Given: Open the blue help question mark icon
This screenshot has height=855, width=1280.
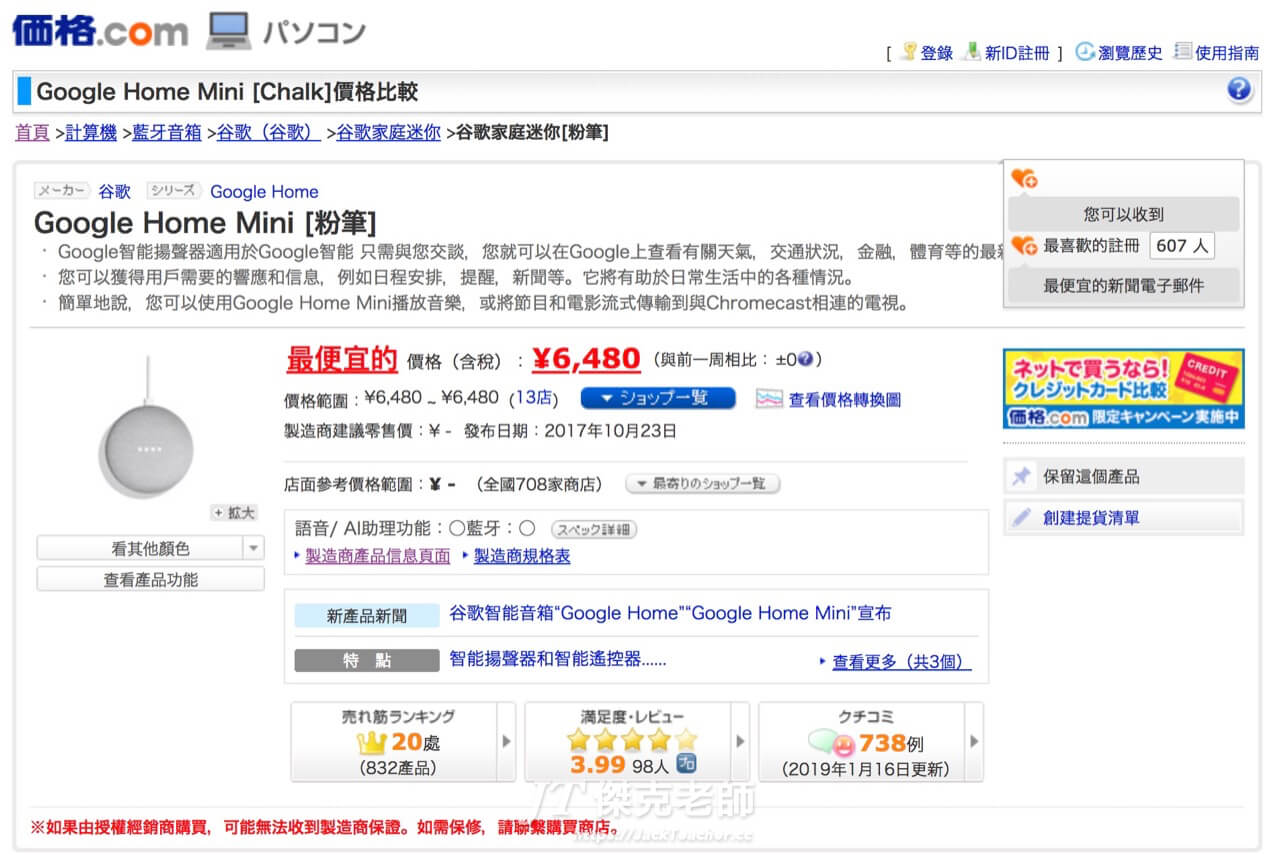Looking at the screenshot, I should 1239,91.
